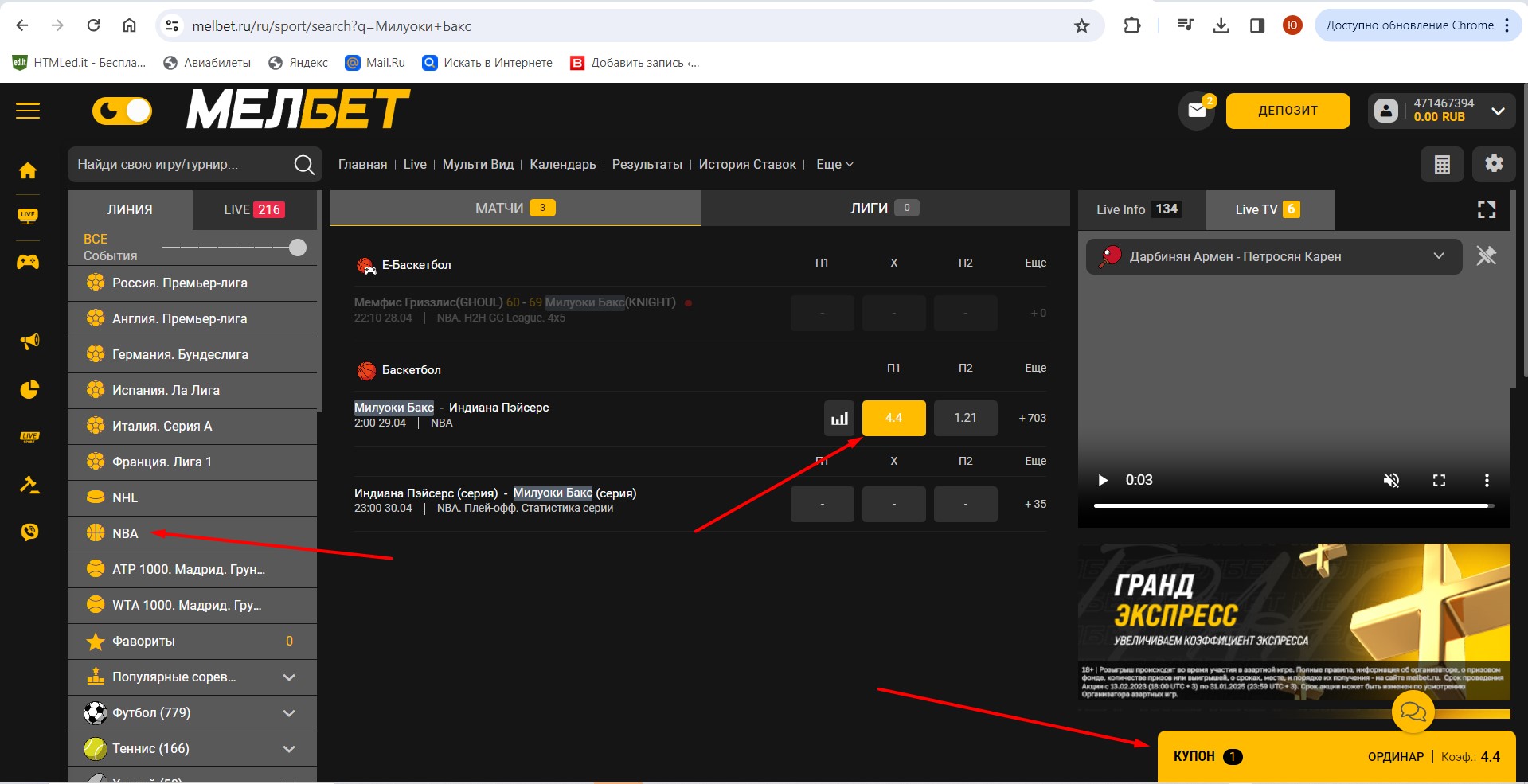
Task: Open the gamepad esports sidebar icon
Action: click(28, 262)
